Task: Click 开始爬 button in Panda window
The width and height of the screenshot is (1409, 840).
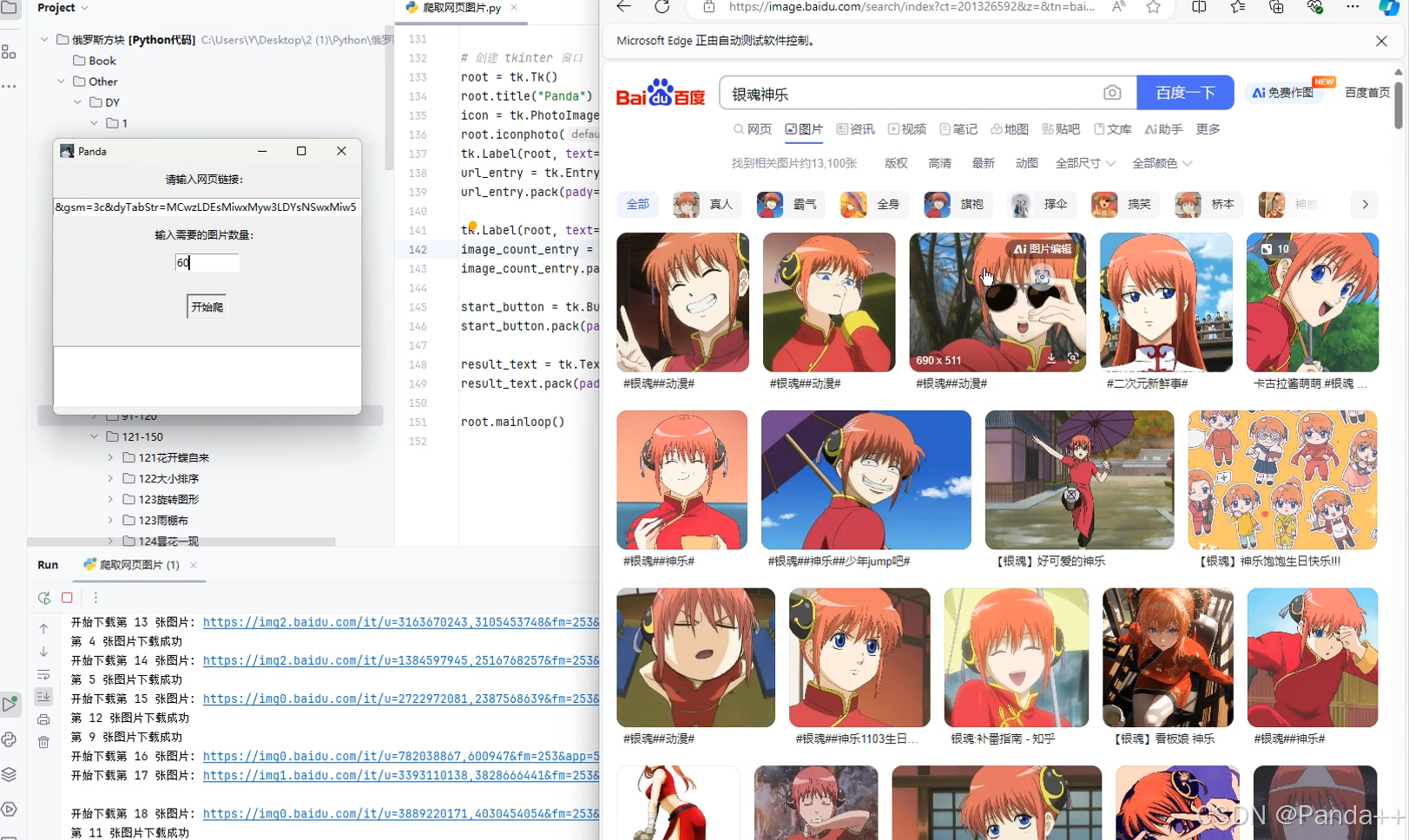Action: point(207,307)
